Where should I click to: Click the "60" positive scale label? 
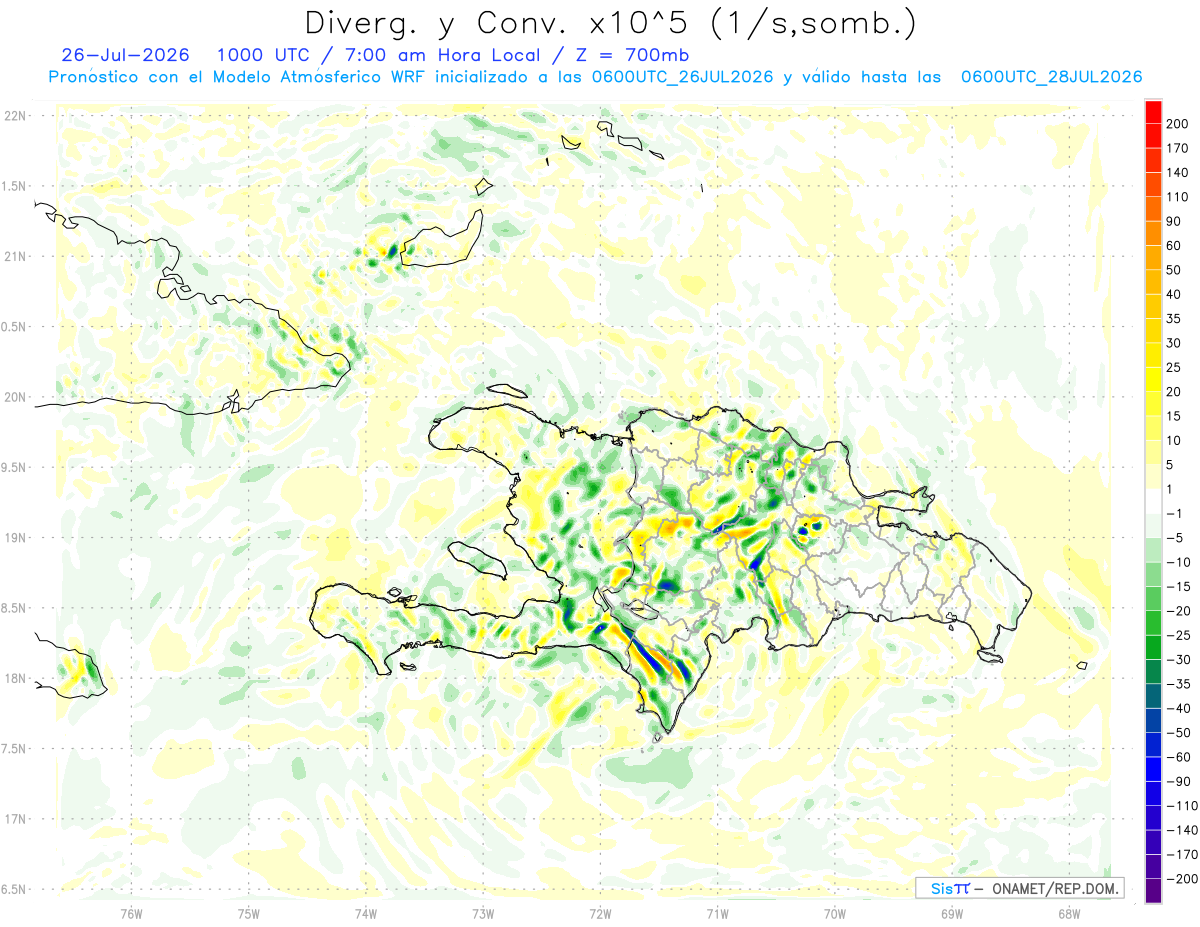tap(1175, 246)
